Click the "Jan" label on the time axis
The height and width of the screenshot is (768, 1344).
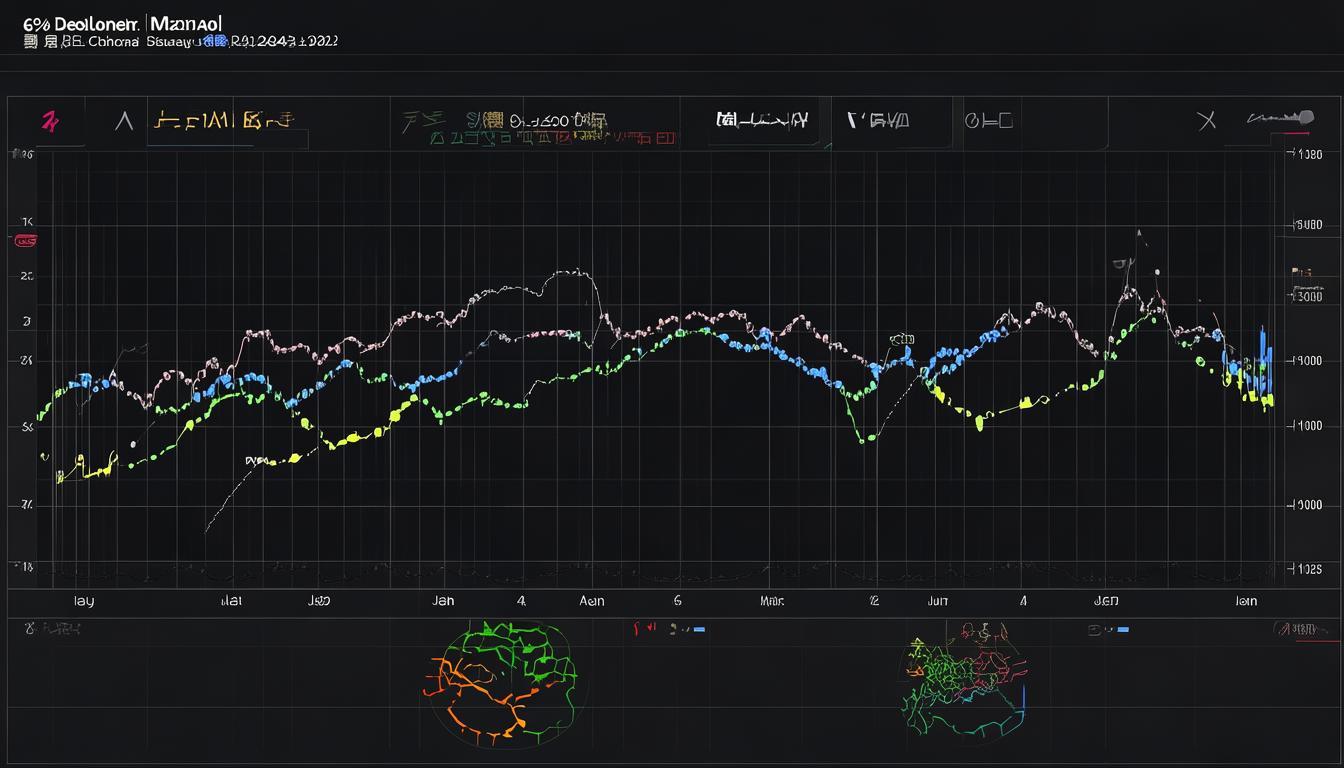(x=442, y=601)
